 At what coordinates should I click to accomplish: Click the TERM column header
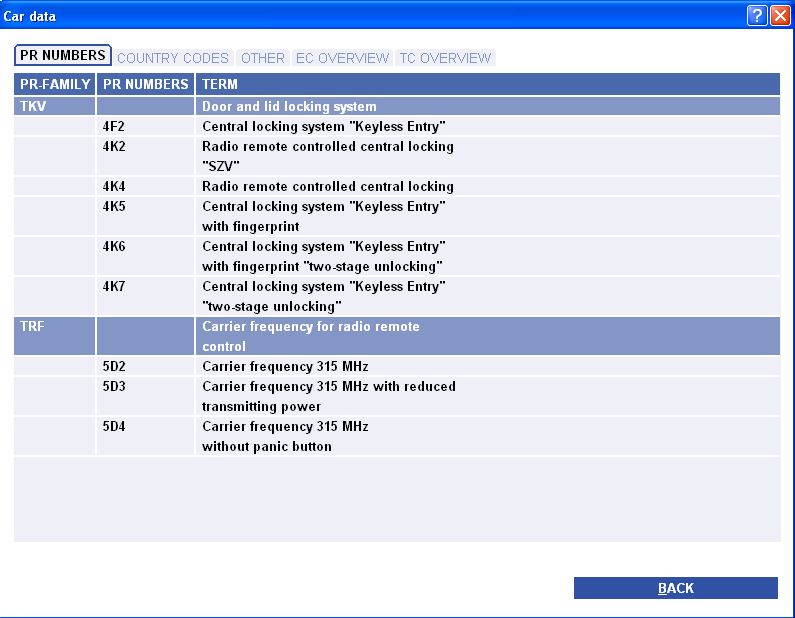coord(220,85)
